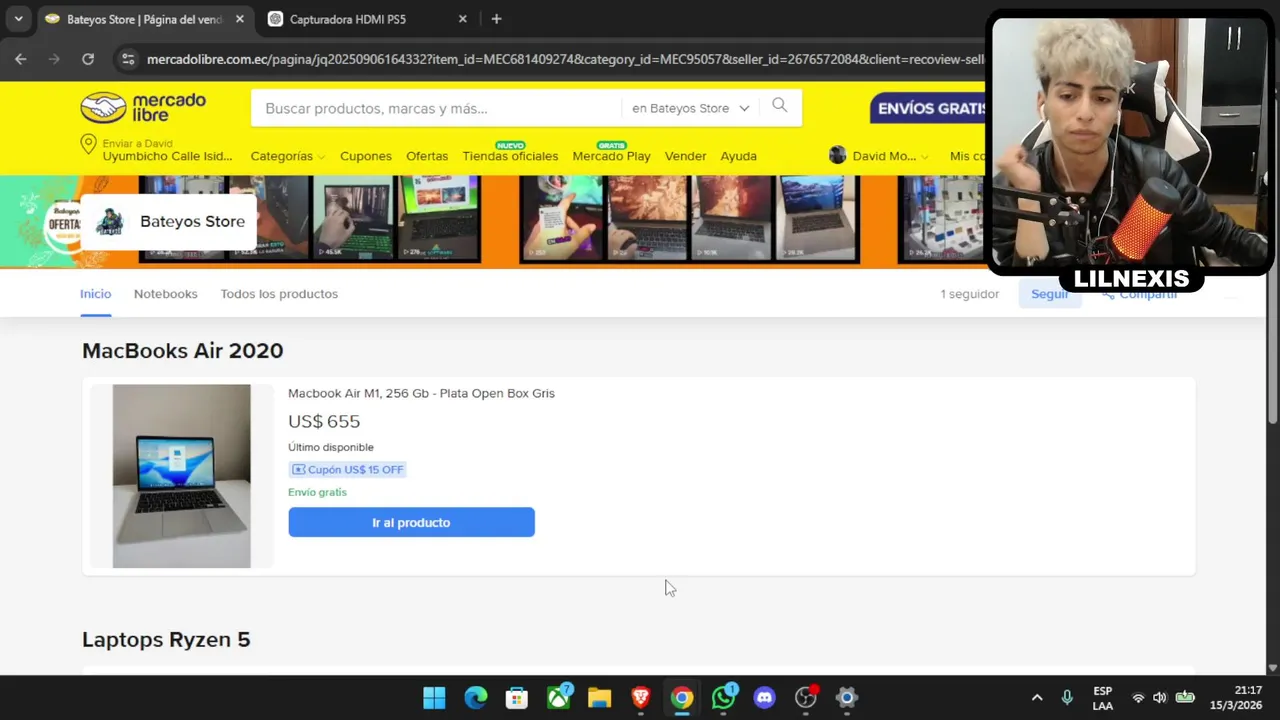
Task: Click the ESP LAA language indicator
Action: (x=1102, y=698)
